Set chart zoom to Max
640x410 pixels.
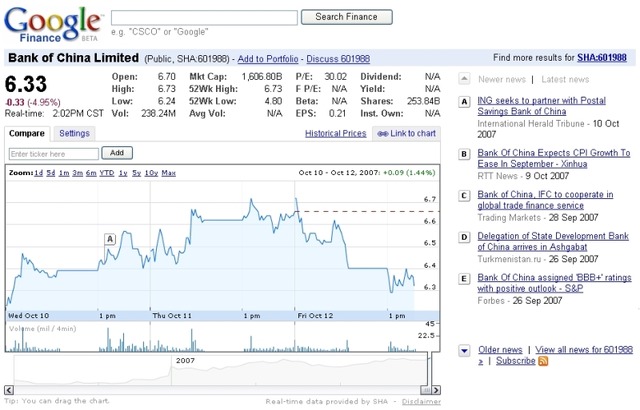pyautogui.click(x=169, y=173)
